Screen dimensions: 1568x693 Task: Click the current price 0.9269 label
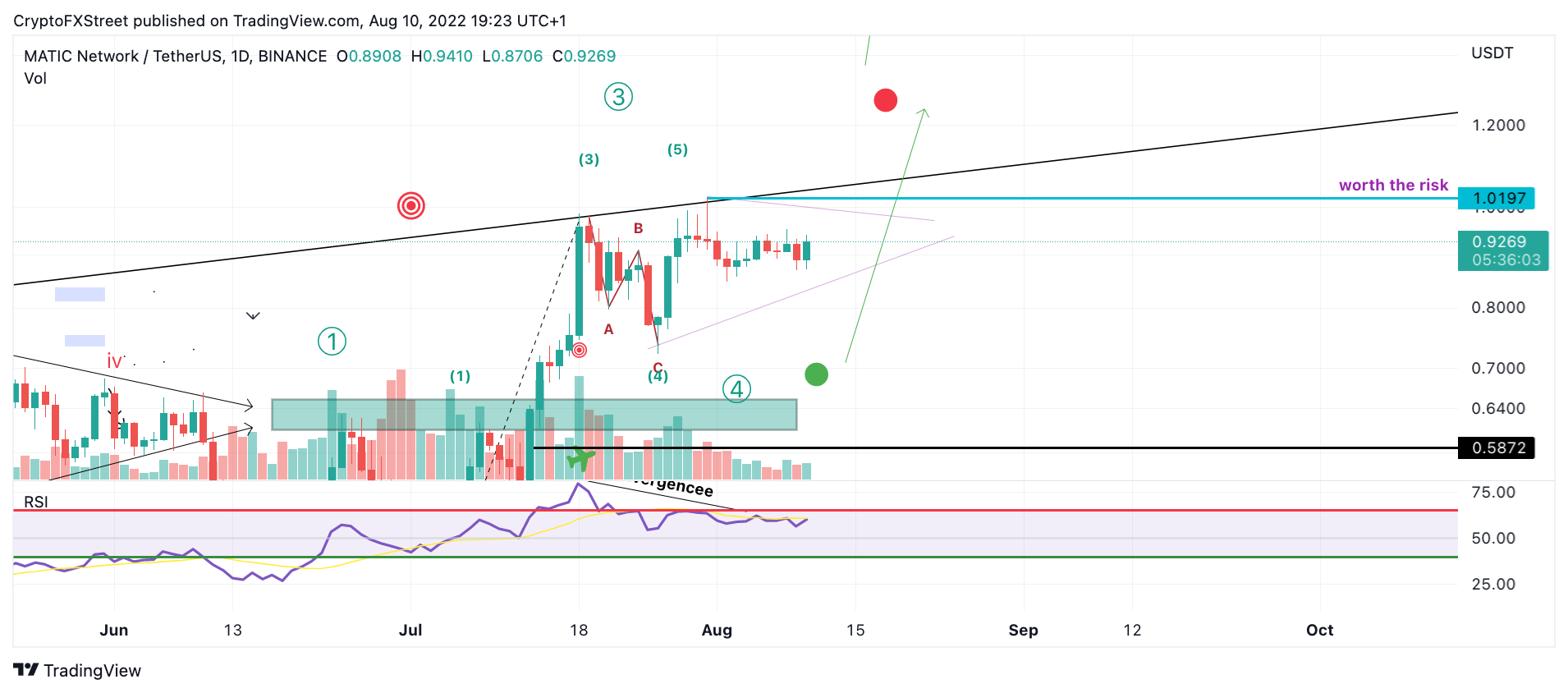pyautogui.click(x=1499, y=241)
